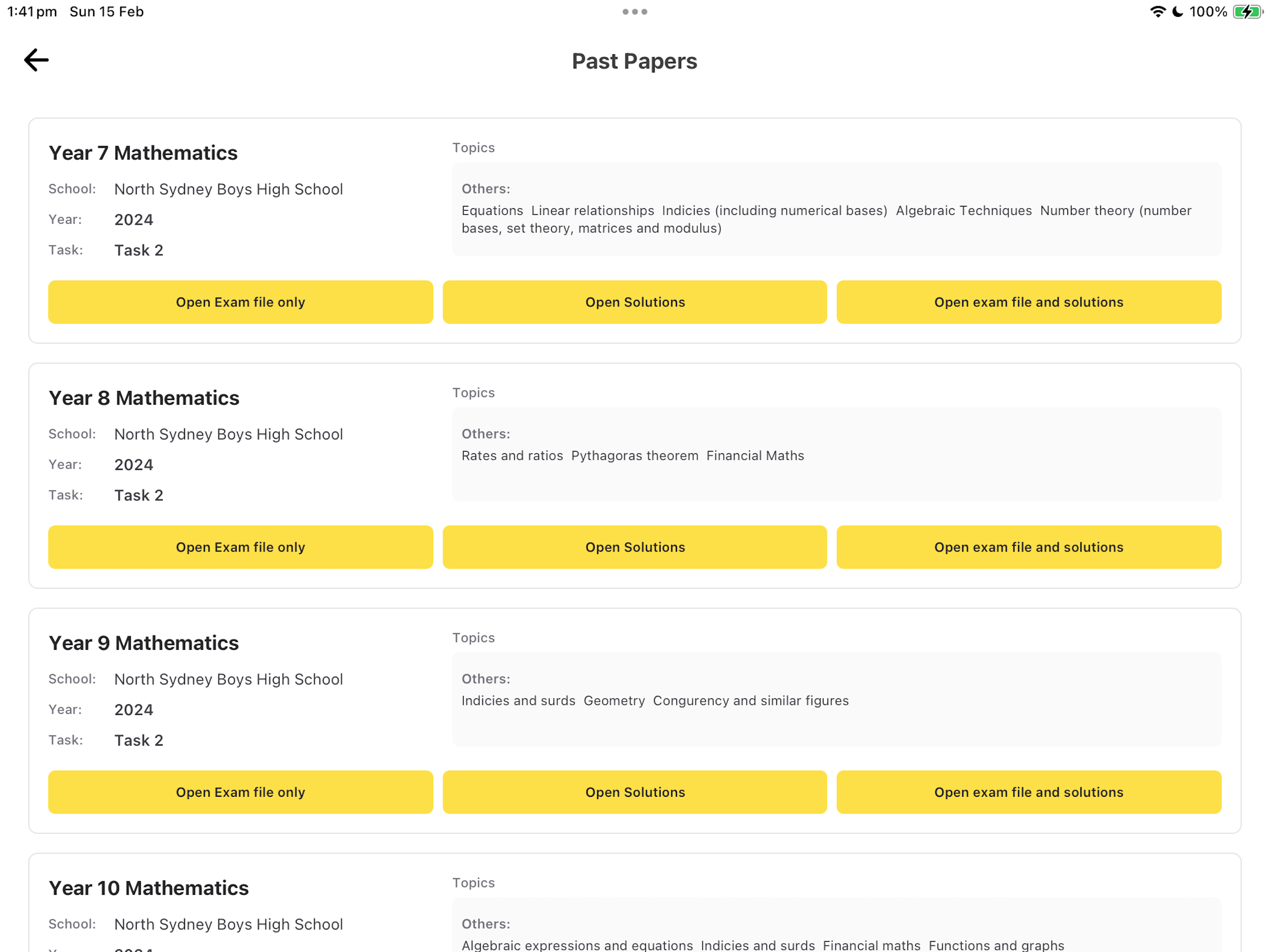Tap the Others label in the Year 9 card

tap(486, 679)
